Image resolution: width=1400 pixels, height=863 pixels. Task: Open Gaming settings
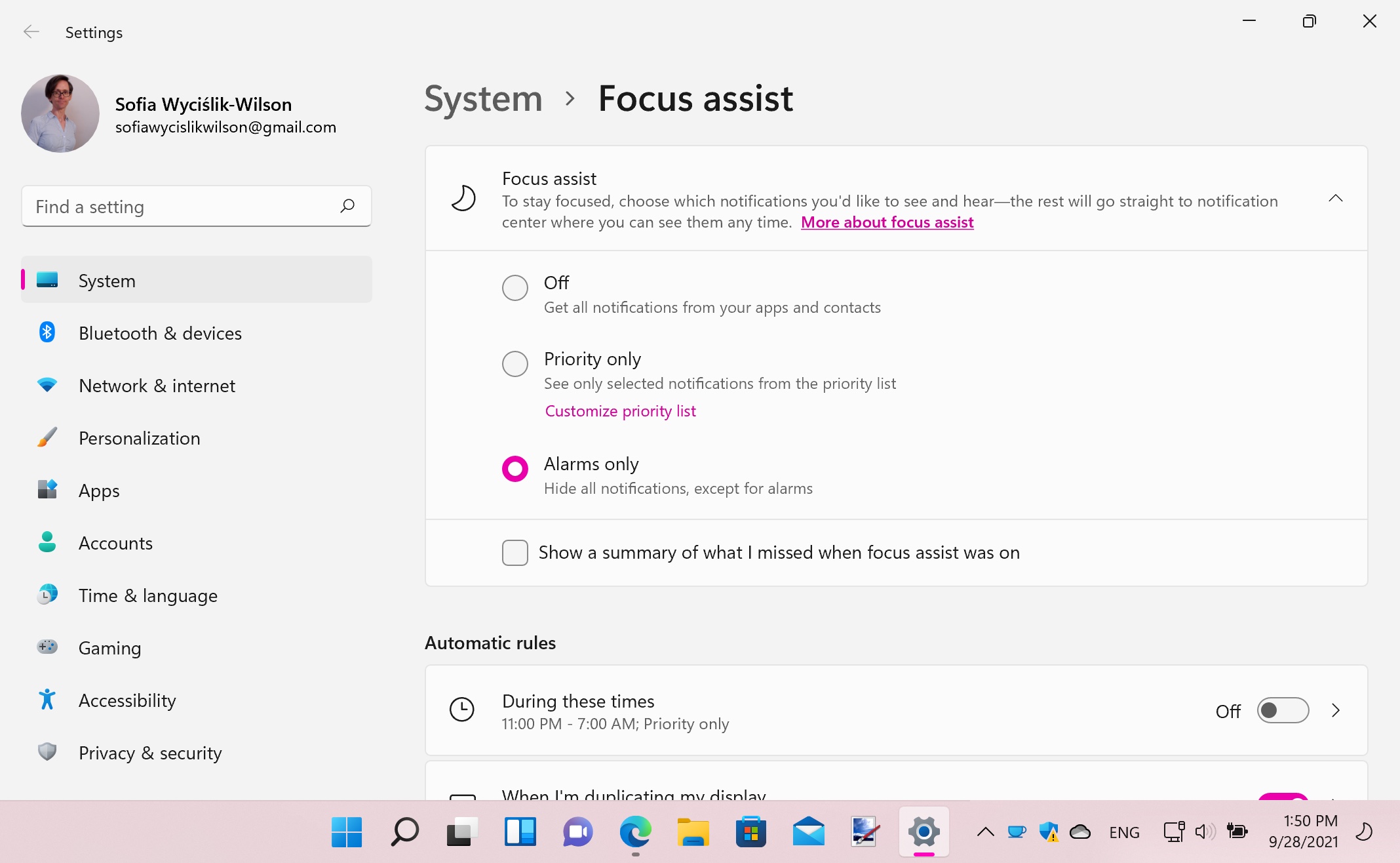[196, 647]
